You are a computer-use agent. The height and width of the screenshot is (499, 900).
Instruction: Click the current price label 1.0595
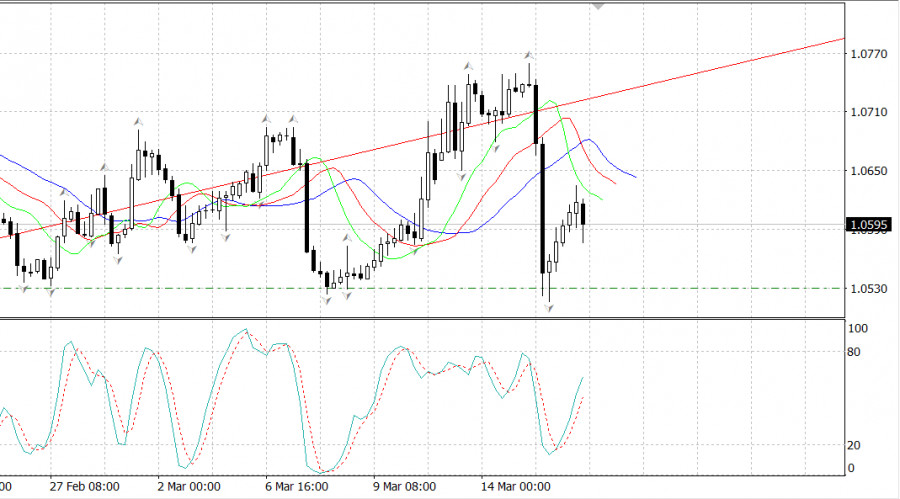pyautogui.click(x=868, y=225)
